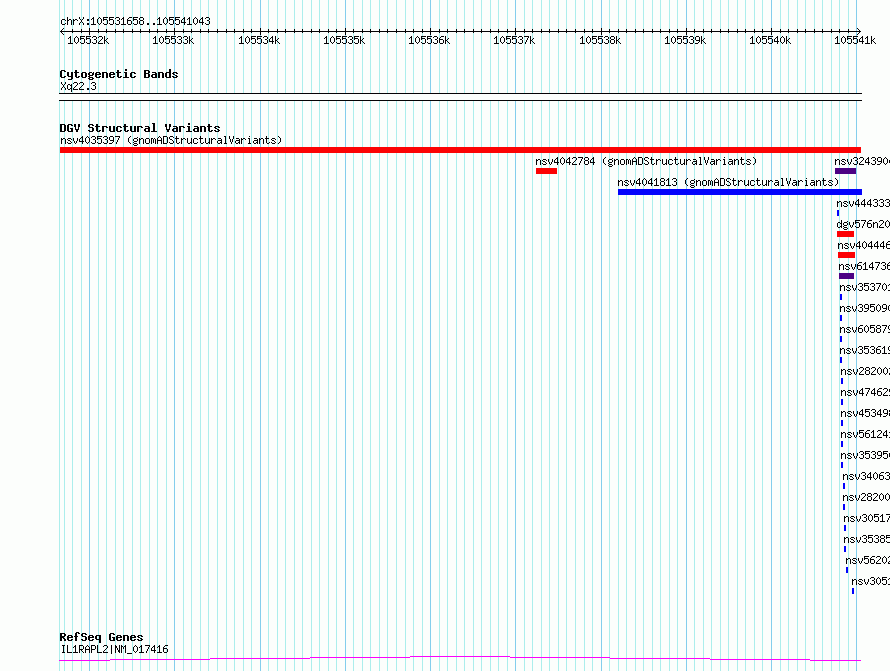Image resolution: width=890 pixels, height=671 pixels.
Task: Click the ruler's left-pointing arrow
Action: (62, 31)
